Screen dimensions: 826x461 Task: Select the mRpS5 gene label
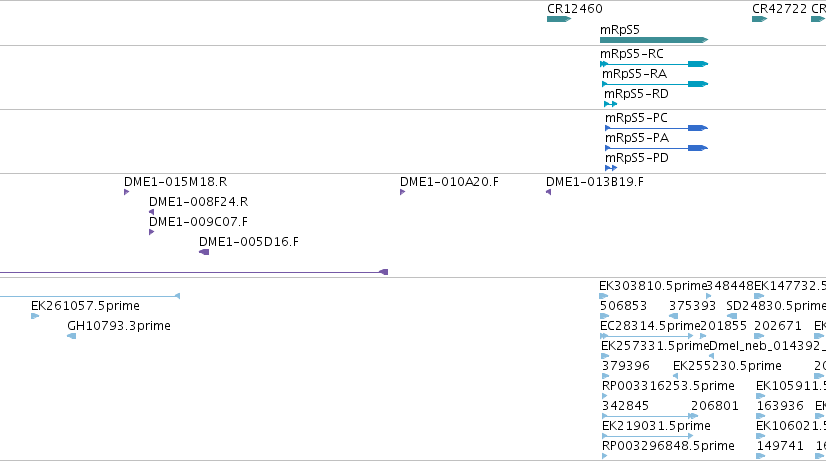tap(620, 30)
